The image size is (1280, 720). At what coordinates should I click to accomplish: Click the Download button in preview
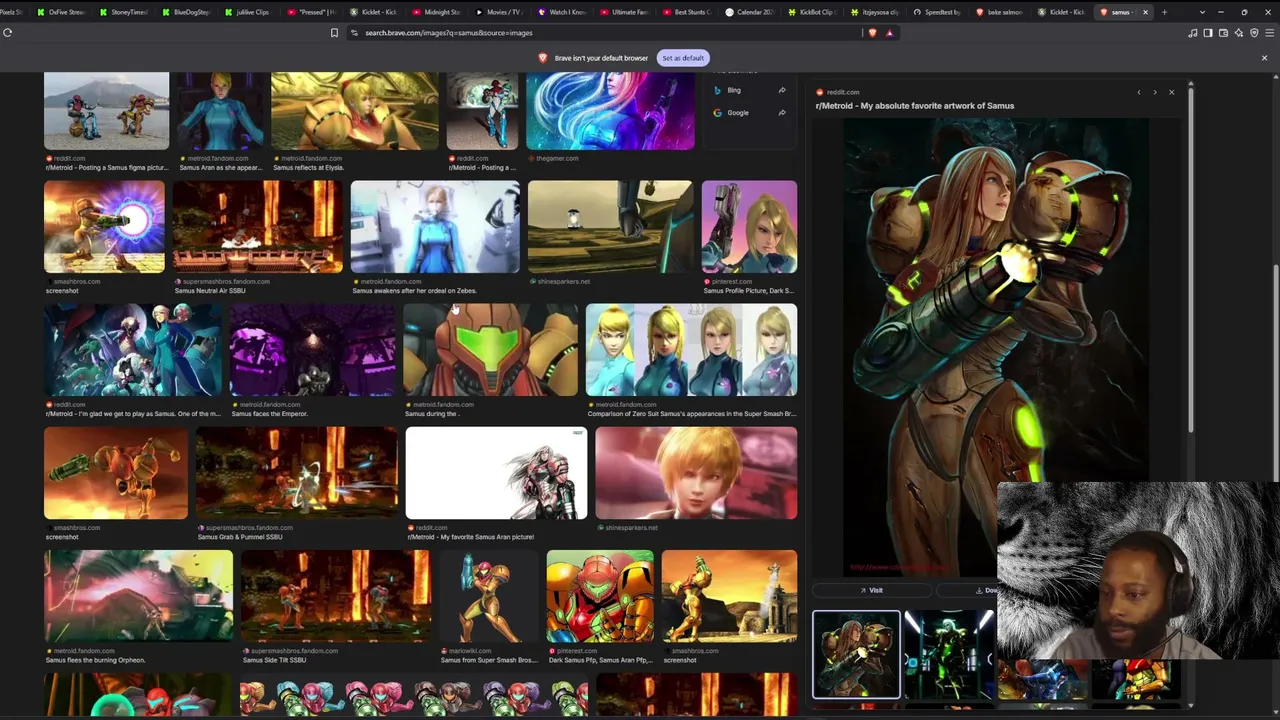point(987,590)
